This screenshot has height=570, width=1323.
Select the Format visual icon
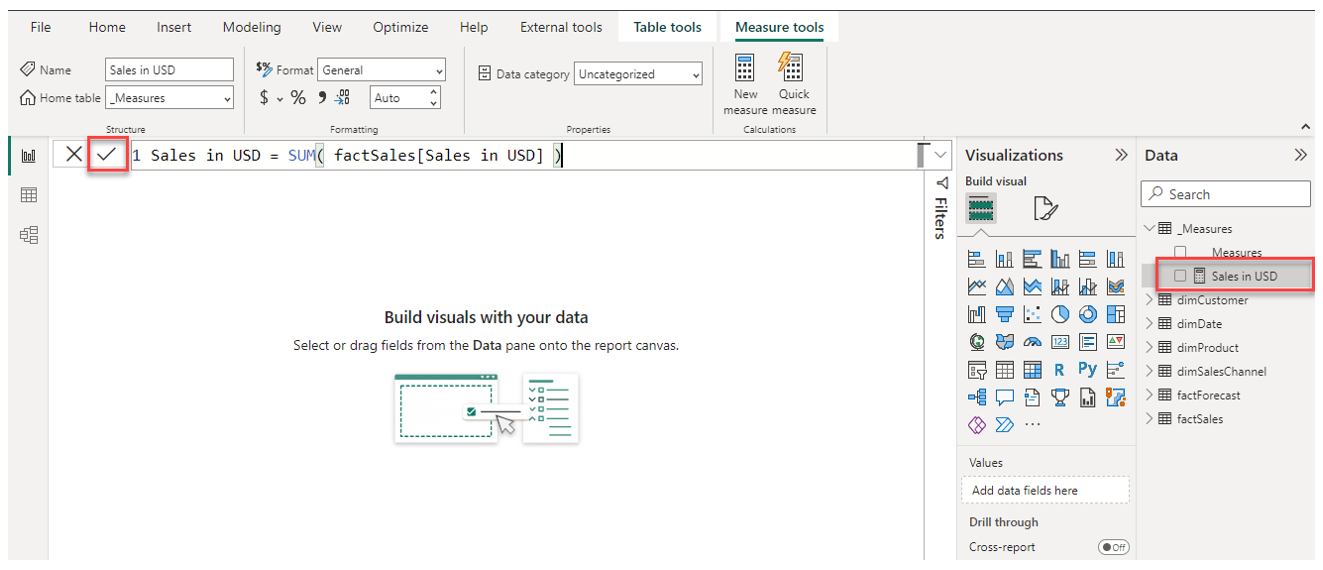pyautogui.click(x=1044, y=208)
